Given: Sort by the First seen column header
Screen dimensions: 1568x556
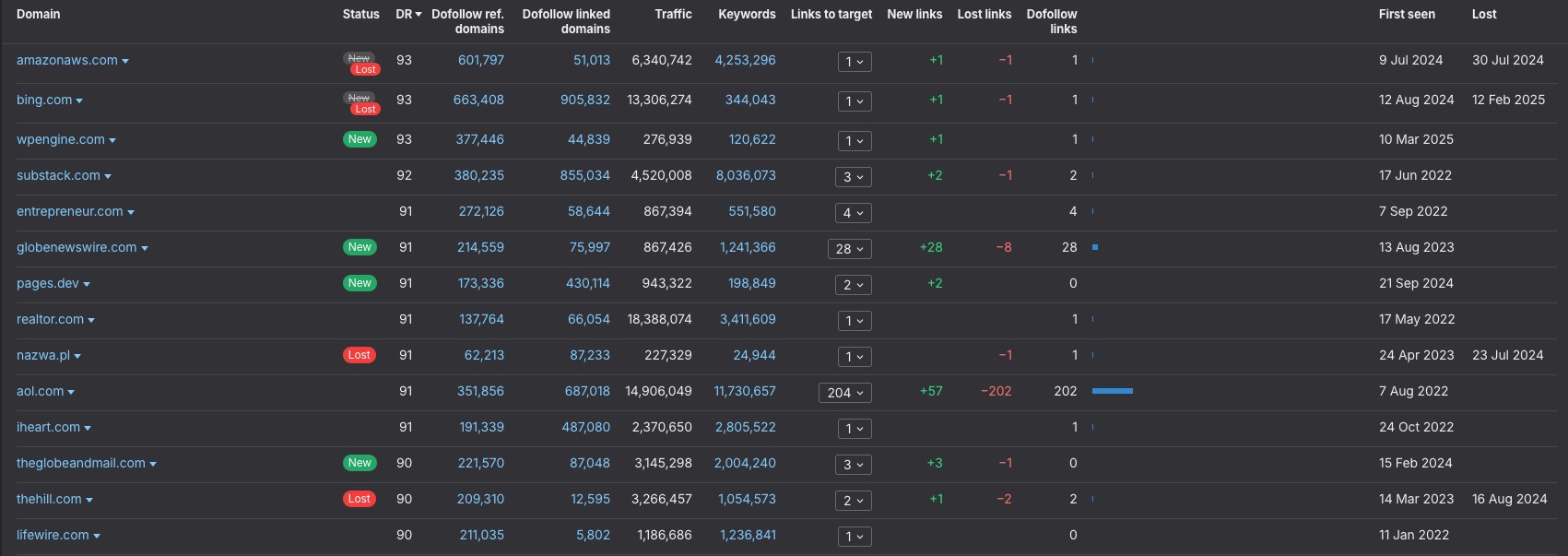Looking at the screenshot, I should pos(1406,14).
